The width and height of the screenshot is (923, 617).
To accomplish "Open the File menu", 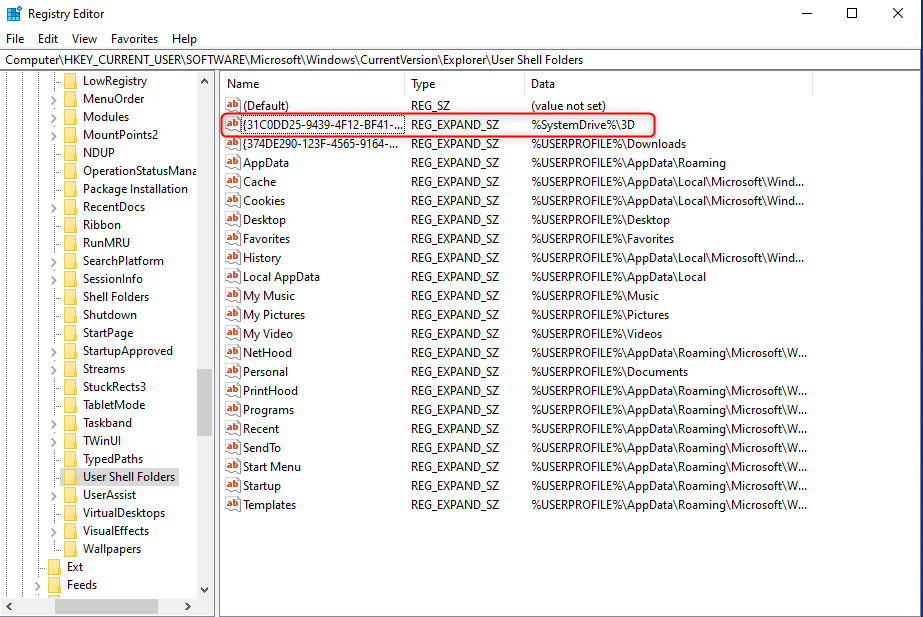I will point(15,39).
